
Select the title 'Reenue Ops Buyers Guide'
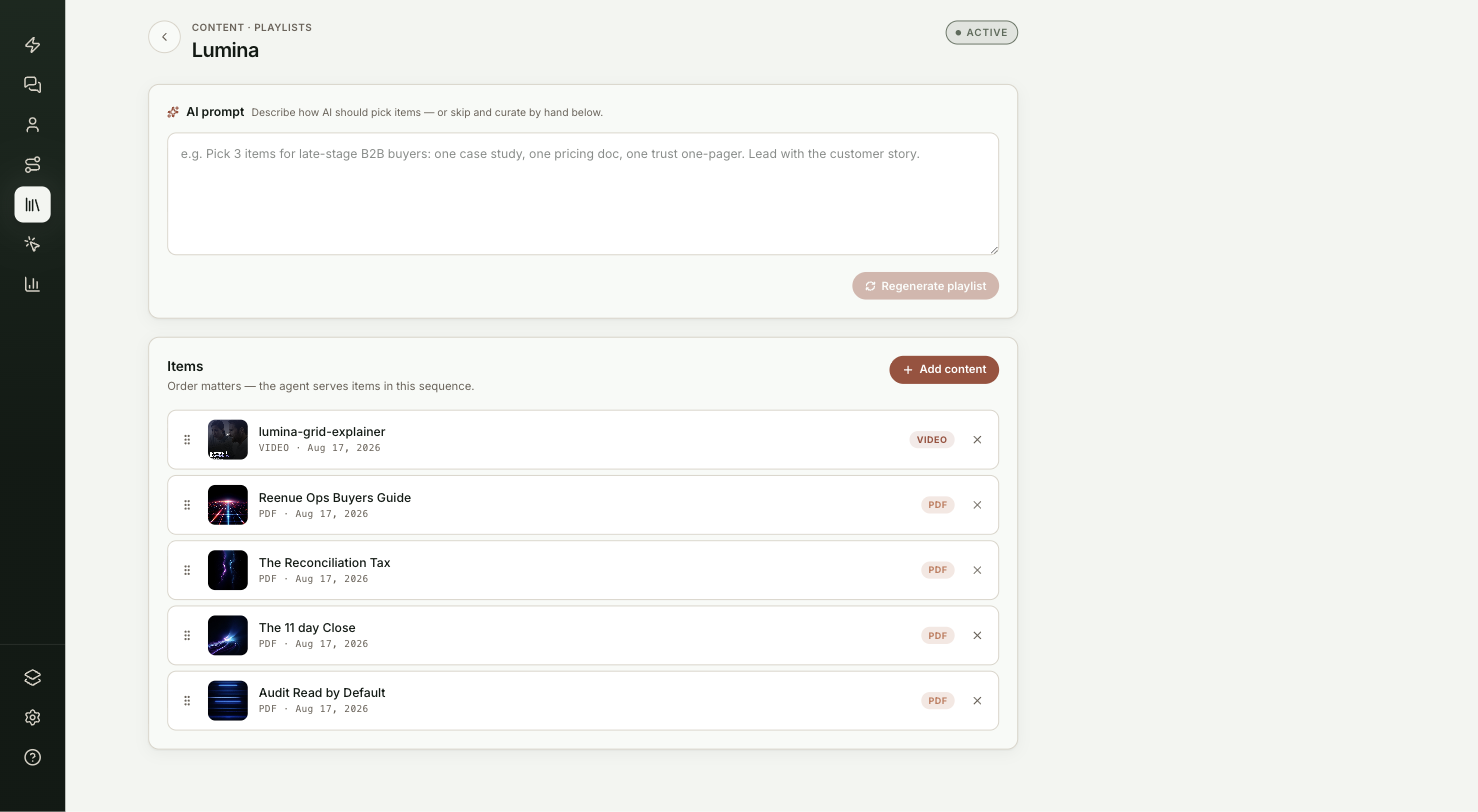click(x=335, y=498)
